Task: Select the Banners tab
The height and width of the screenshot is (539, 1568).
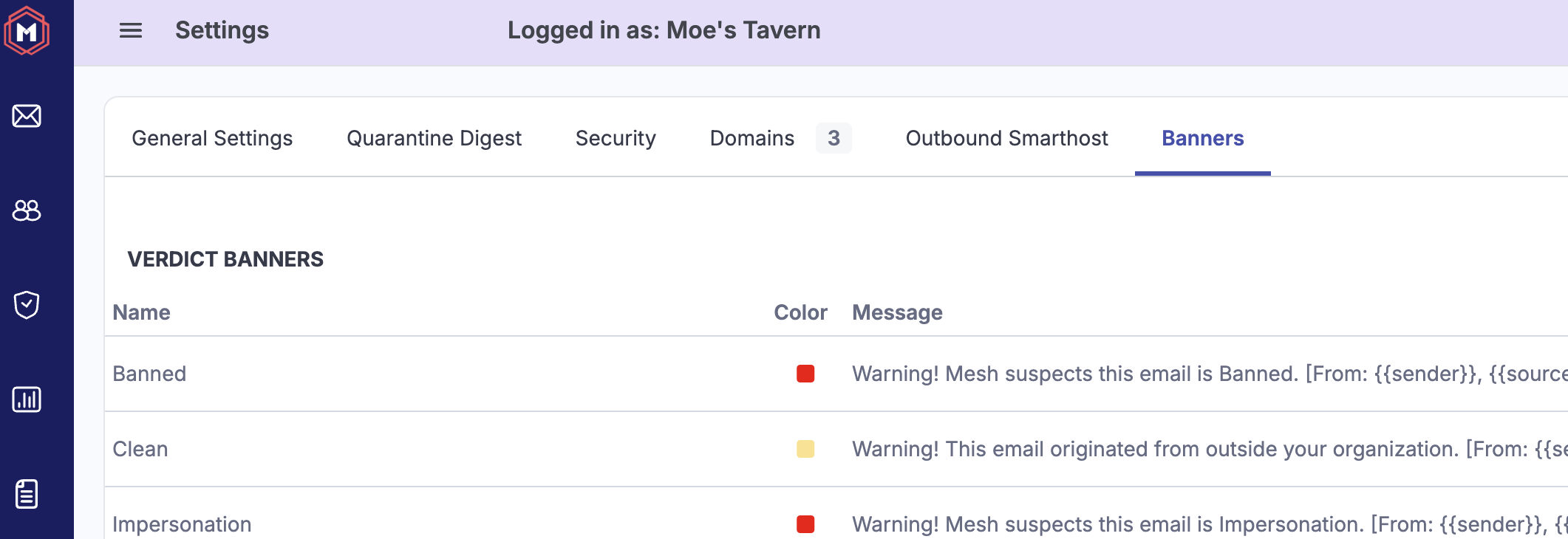Action: tap(1202, 138)
